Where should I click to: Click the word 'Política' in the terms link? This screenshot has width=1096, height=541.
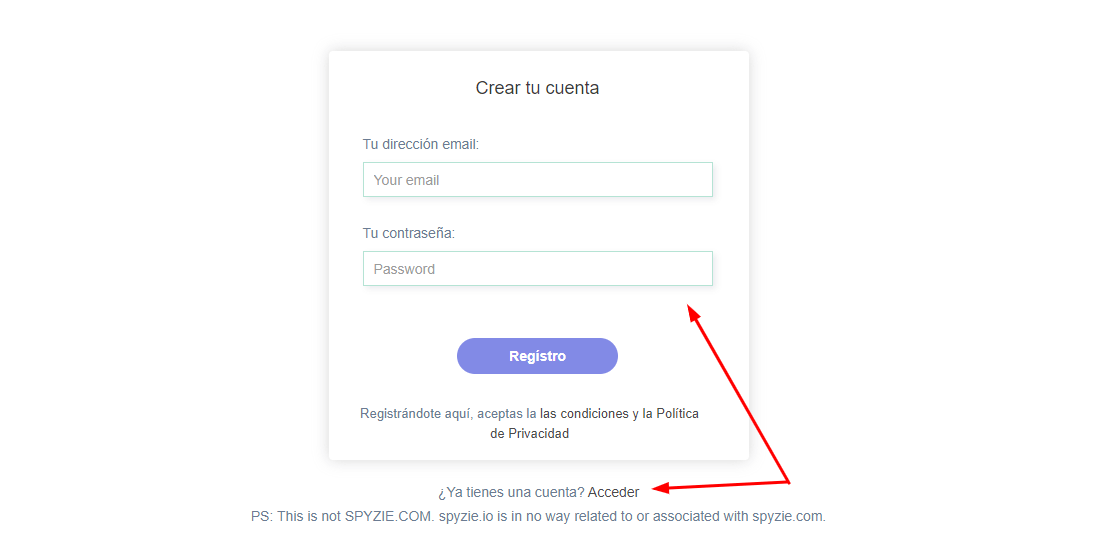coord(677,413)
